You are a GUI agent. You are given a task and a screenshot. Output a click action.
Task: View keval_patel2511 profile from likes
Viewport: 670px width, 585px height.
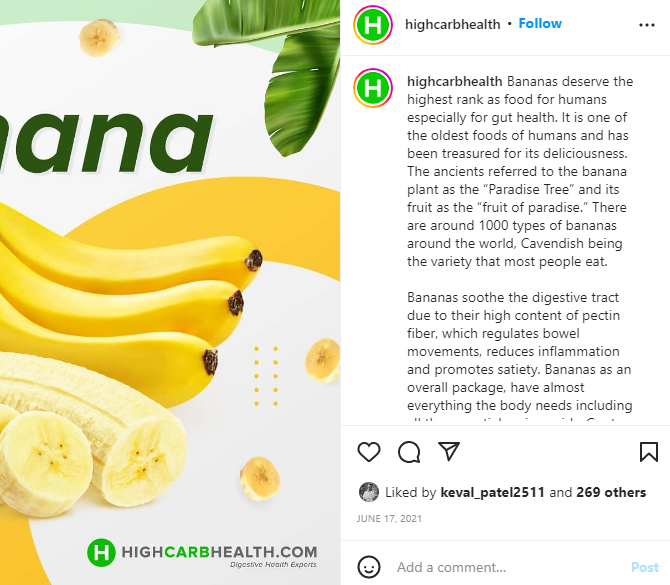click(x=492, y=492)
